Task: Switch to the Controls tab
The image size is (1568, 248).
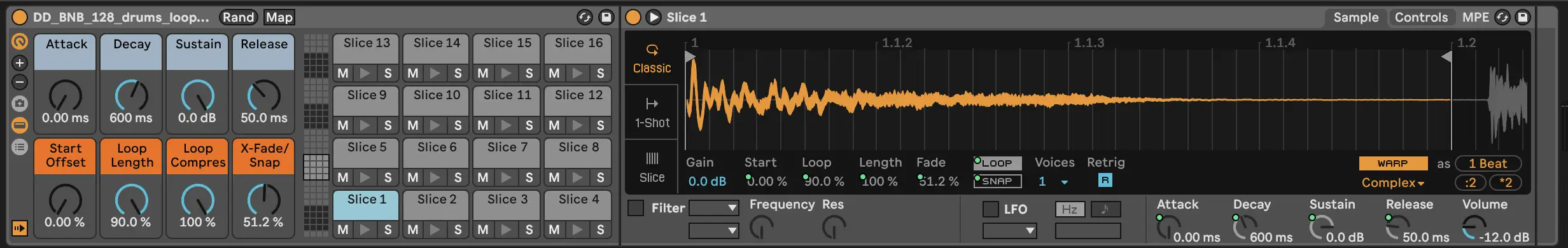Action: 1421,18
